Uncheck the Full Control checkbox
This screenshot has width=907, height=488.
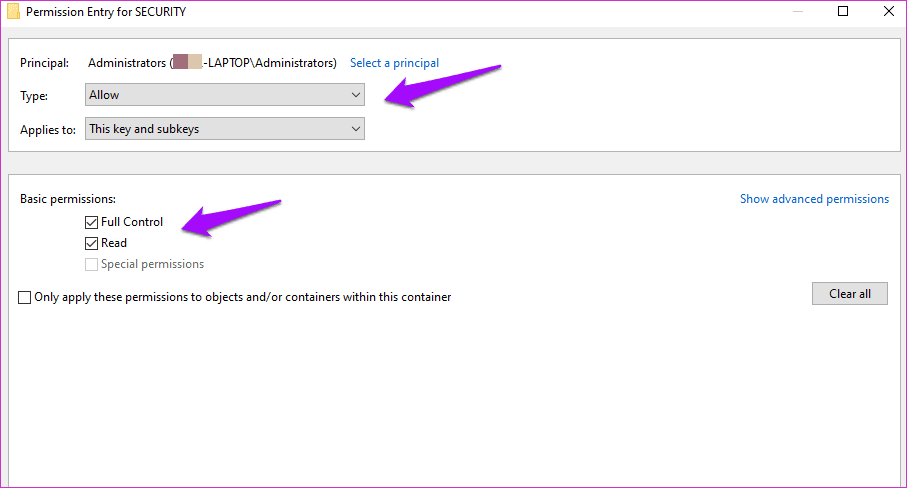coord(92,222)
